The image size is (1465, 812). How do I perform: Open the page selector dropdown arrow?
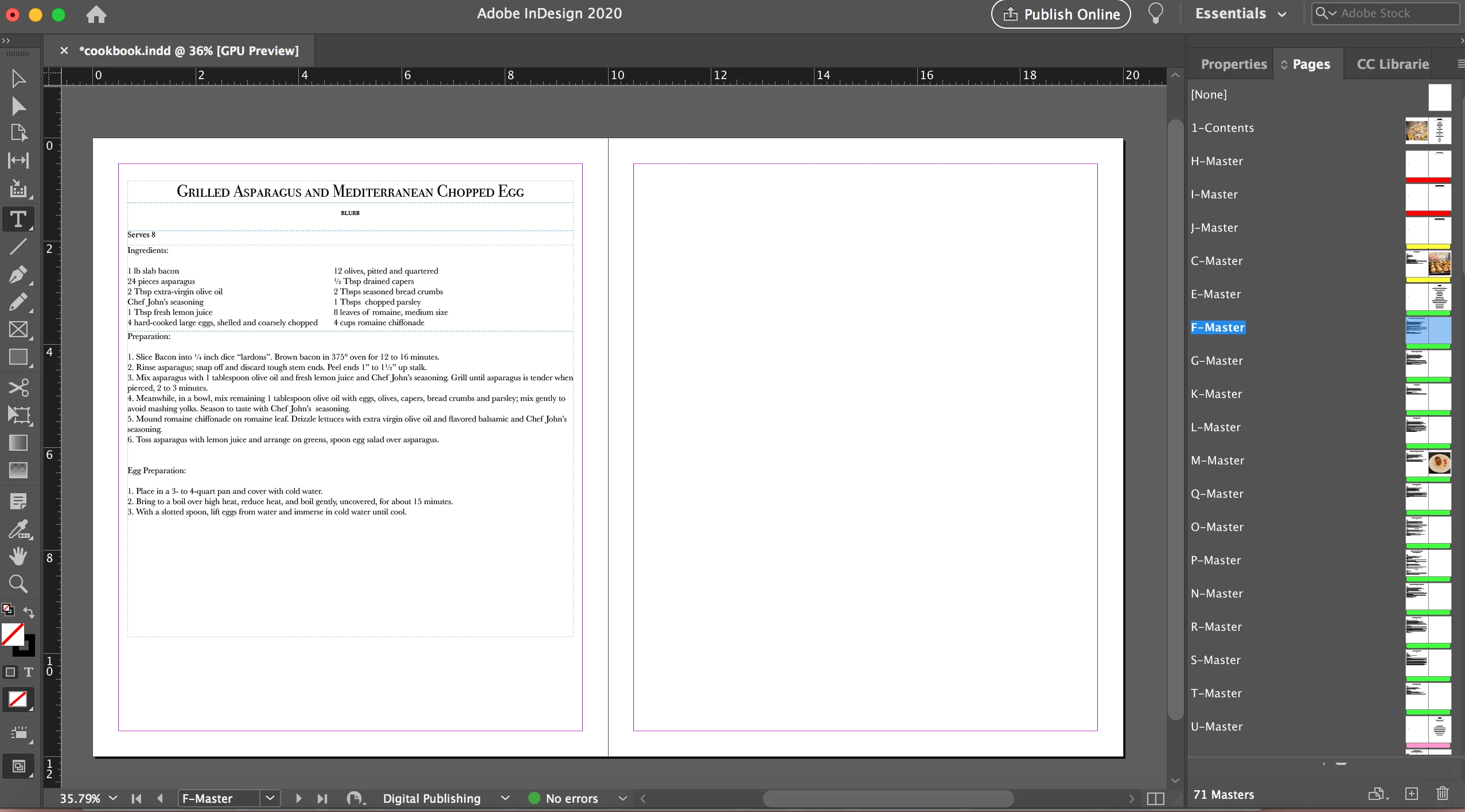tap(270, 798)
